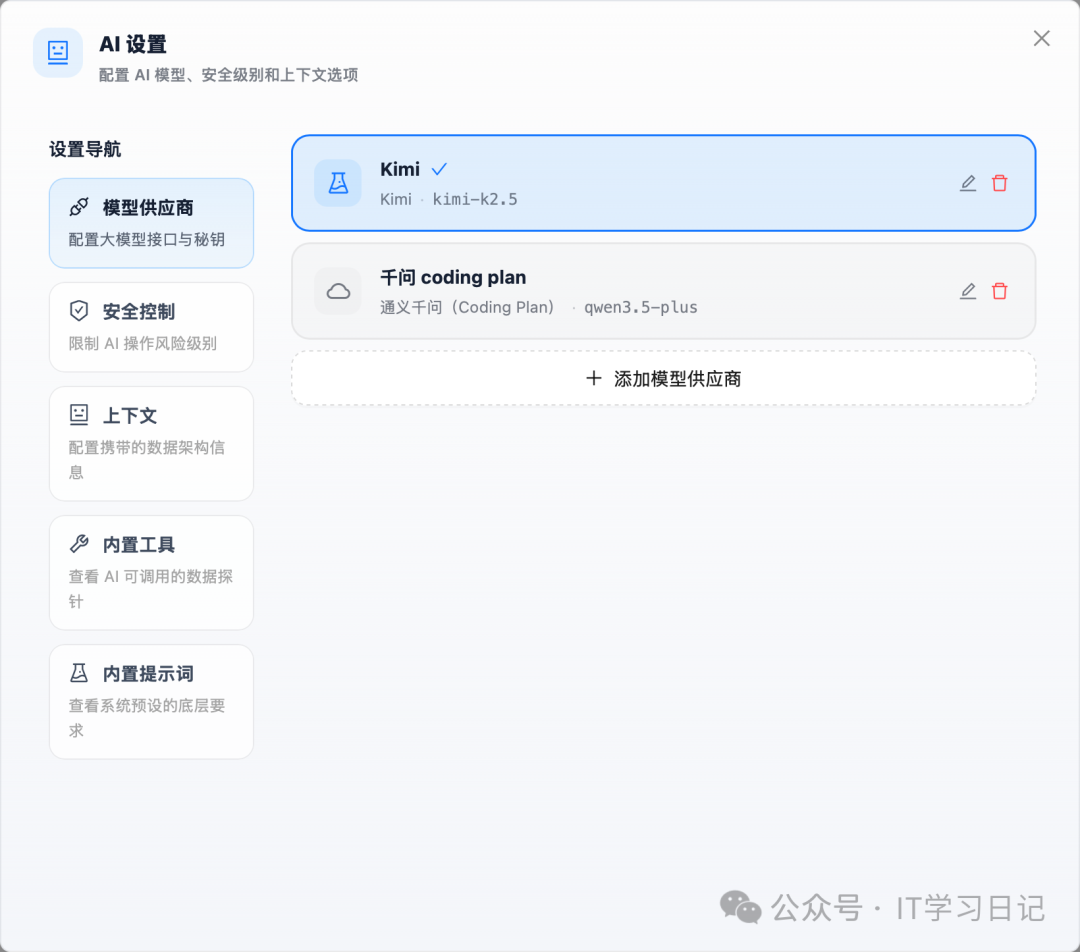Click the plug icon beside 模型供应商
The width and height of the screenshot is (1080, 952).
pos(79,207)
